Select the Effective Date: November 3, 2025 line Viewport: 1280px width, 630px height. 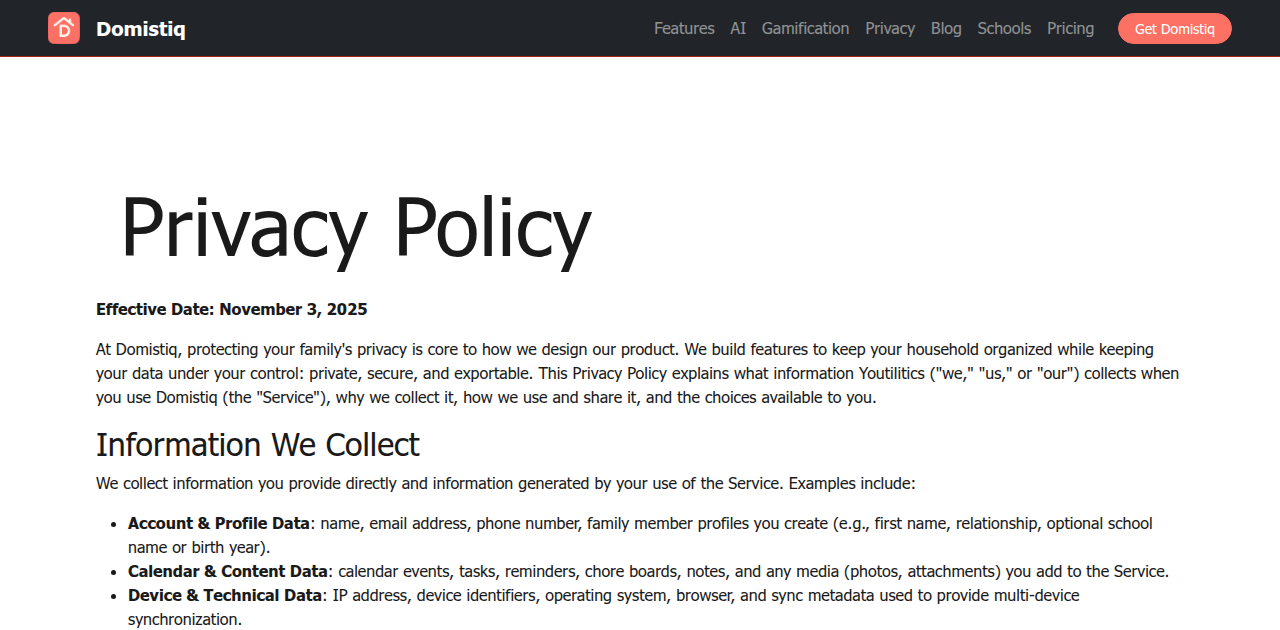tap(232, 309)
